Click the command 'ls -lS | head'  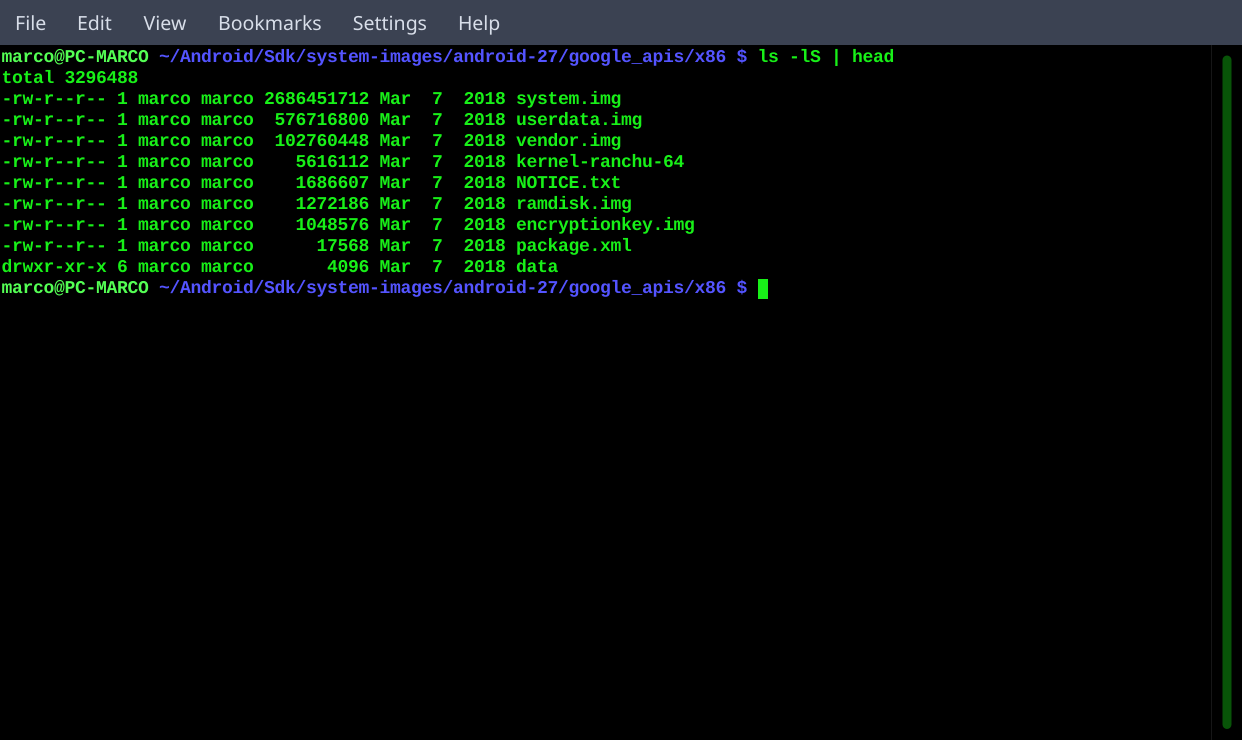coord(826,57)
